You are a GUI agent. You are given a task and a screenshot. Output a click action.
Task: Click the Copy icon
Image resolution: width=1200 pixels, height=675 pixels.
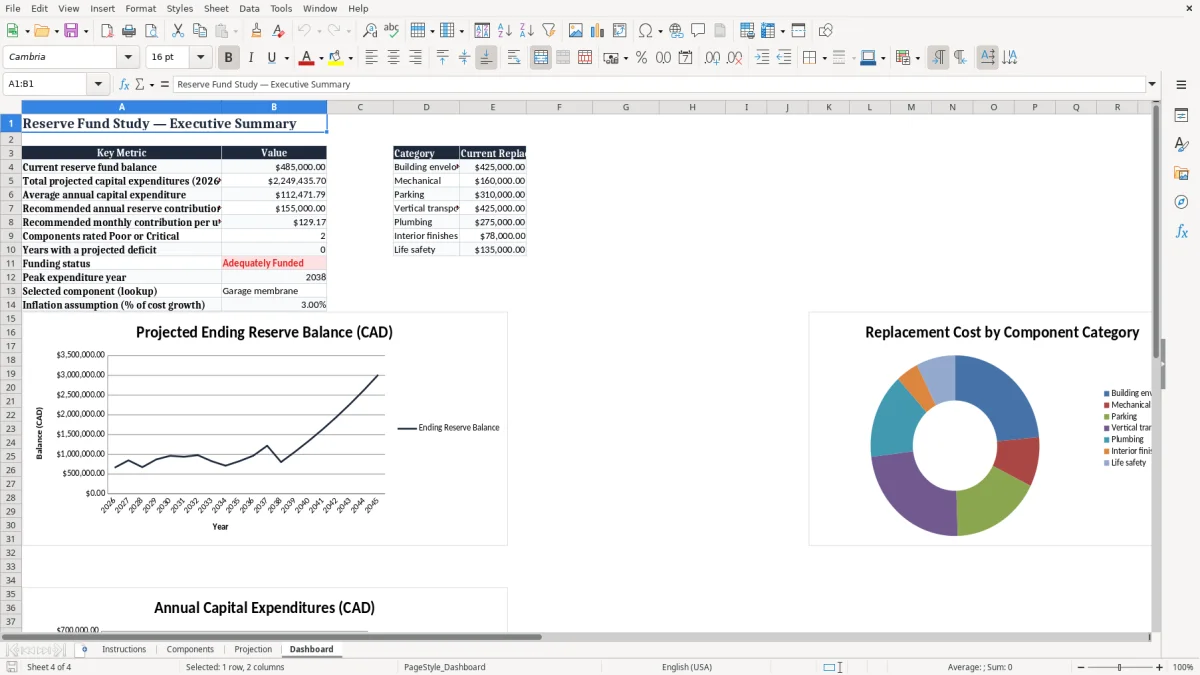click(x=199, y=31)
